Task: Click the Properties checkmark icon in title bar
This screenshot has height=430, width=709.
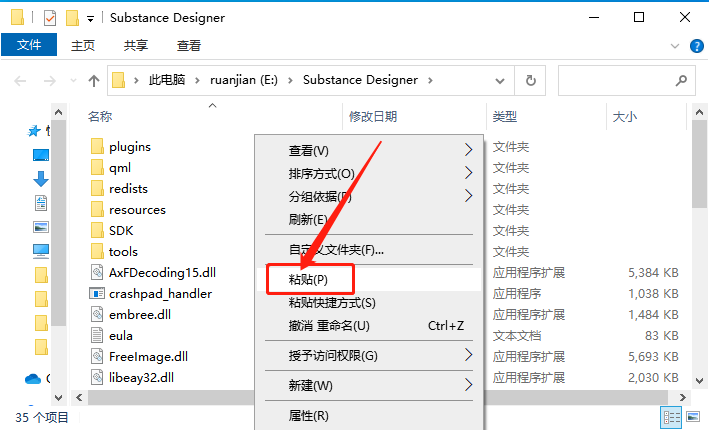Action: 50,18
